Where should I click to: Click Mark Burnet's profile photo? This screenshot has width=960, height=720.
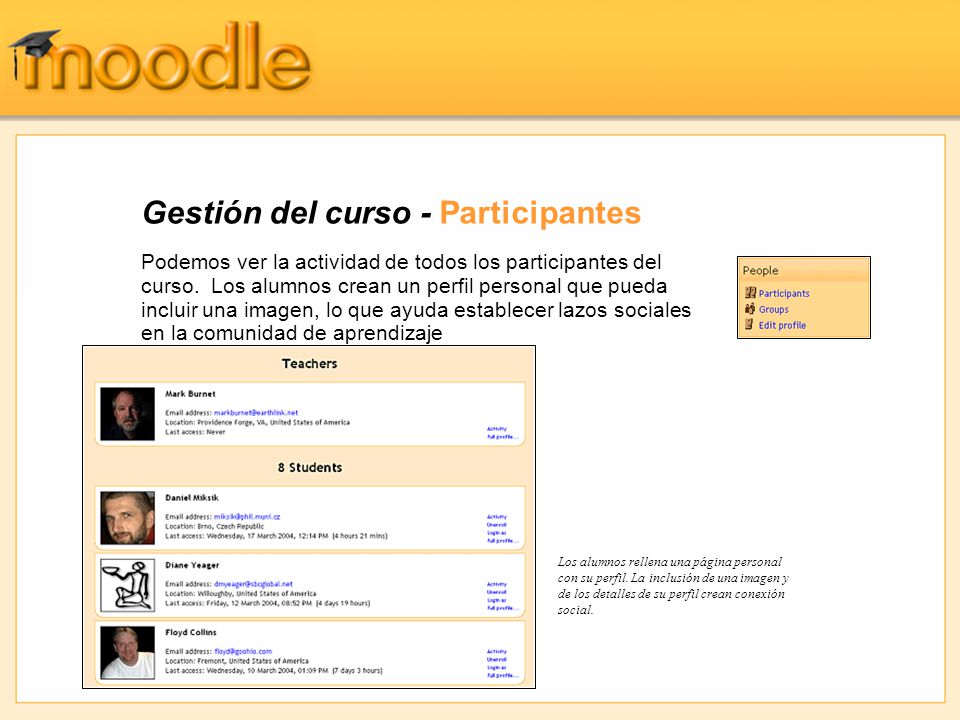[127, 414]
